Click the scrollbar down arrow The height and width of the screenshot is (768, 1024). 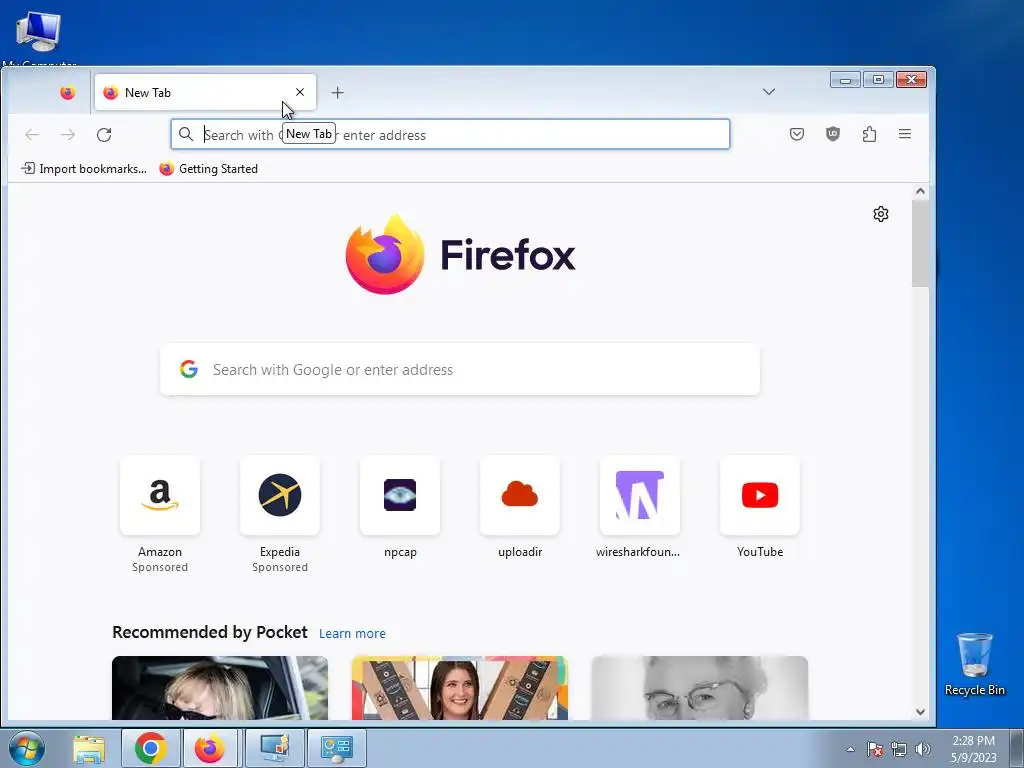click(920, 712)
